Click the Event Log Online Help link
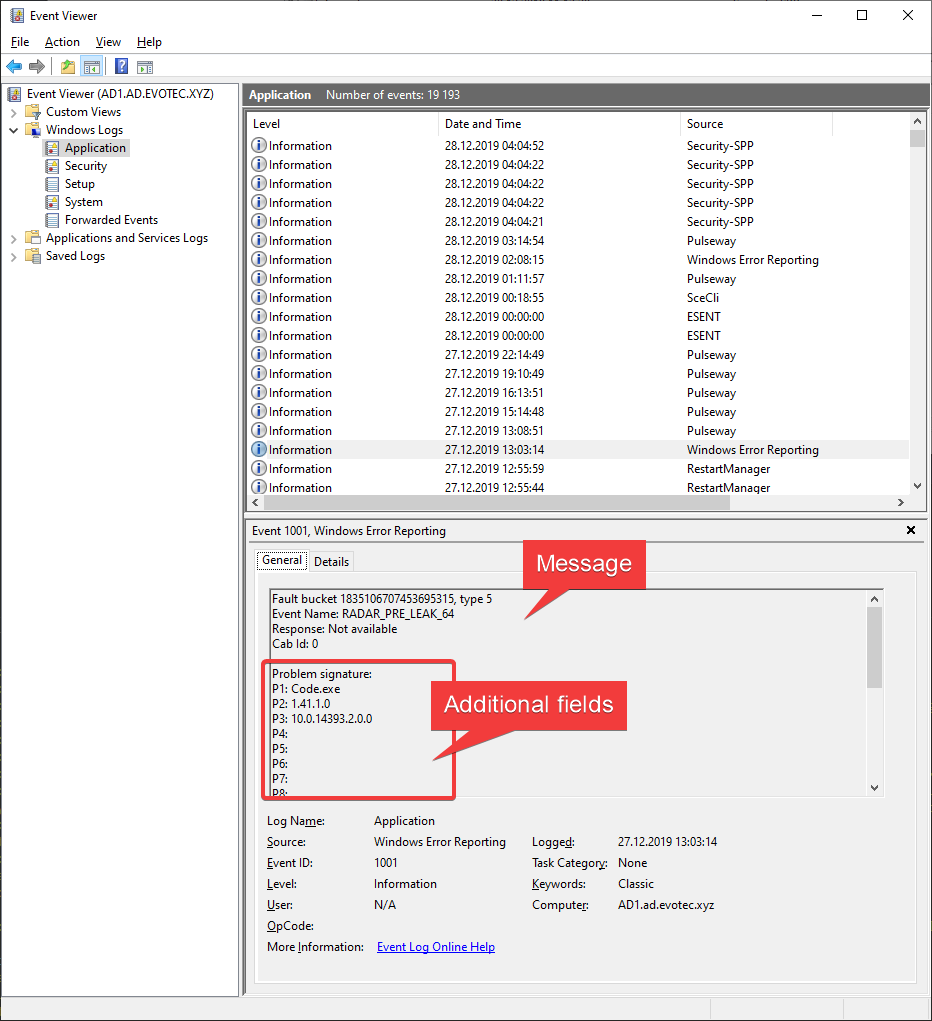The height and width of the screenshot is (1021, 932). click(x=435, y=946)
